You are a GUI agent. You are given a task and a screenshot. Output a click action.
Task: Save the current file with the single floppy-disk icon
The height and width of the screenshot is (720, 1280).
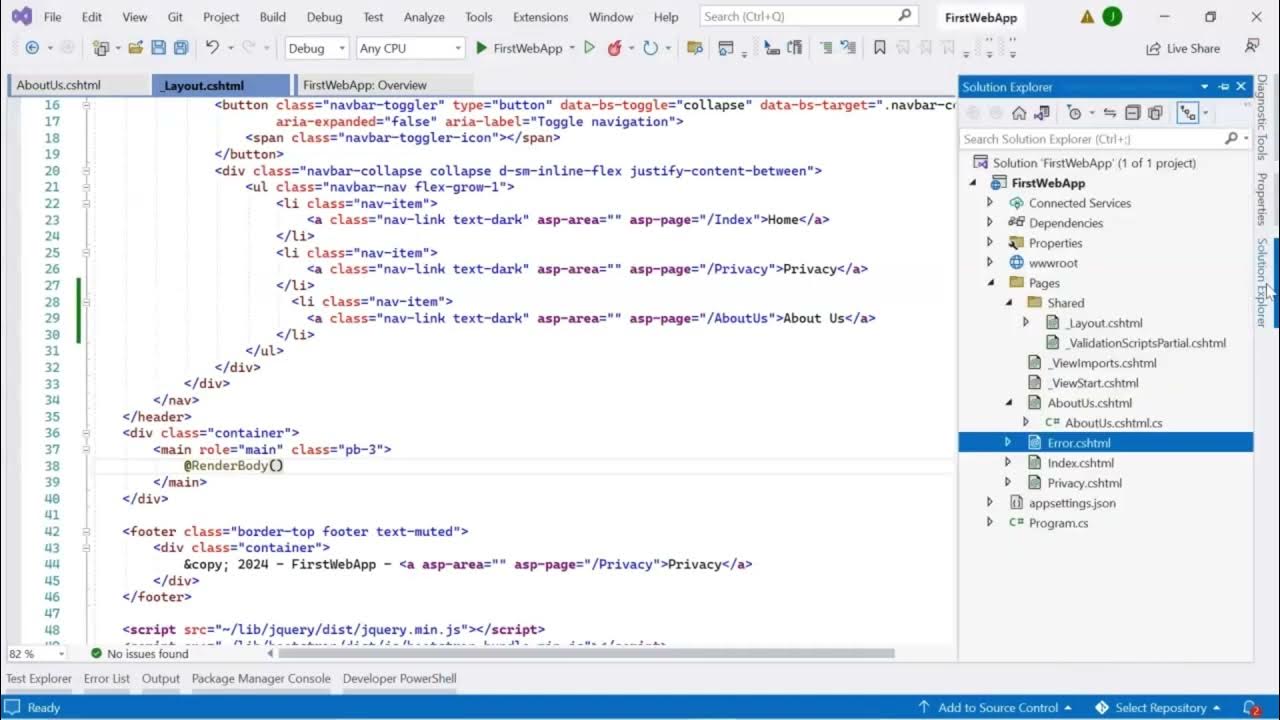click(158, 48)
